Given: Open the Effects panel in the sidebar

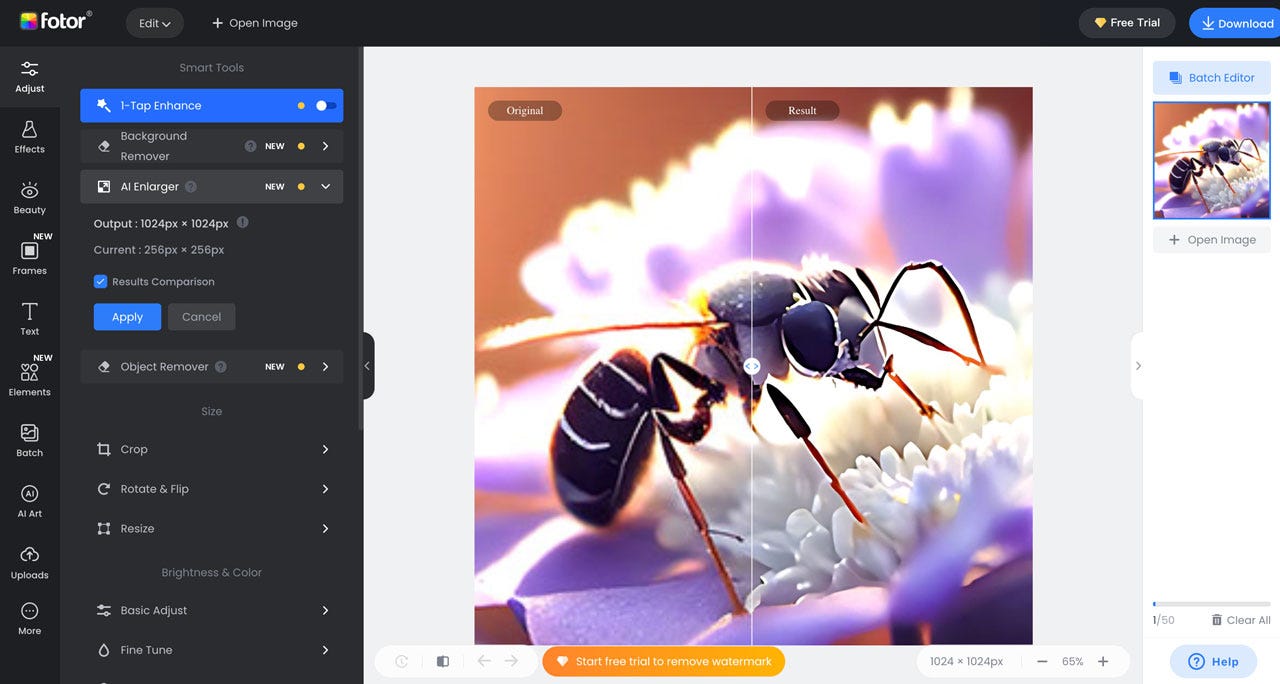Looking at the screenshot, I should point(29,136).
